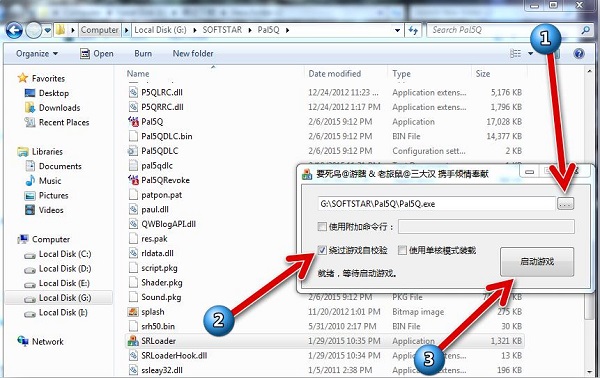Screen dimensions: 600x378
Task: Click the change view icon
Action: coord(515,54)
